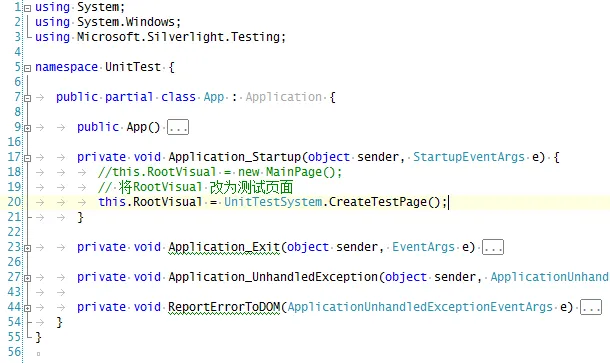Viewport: 610px width, 363px height.
Task: Collapse the using directives block at line 1
Action: pyautogui.click(x=28, y=8)
